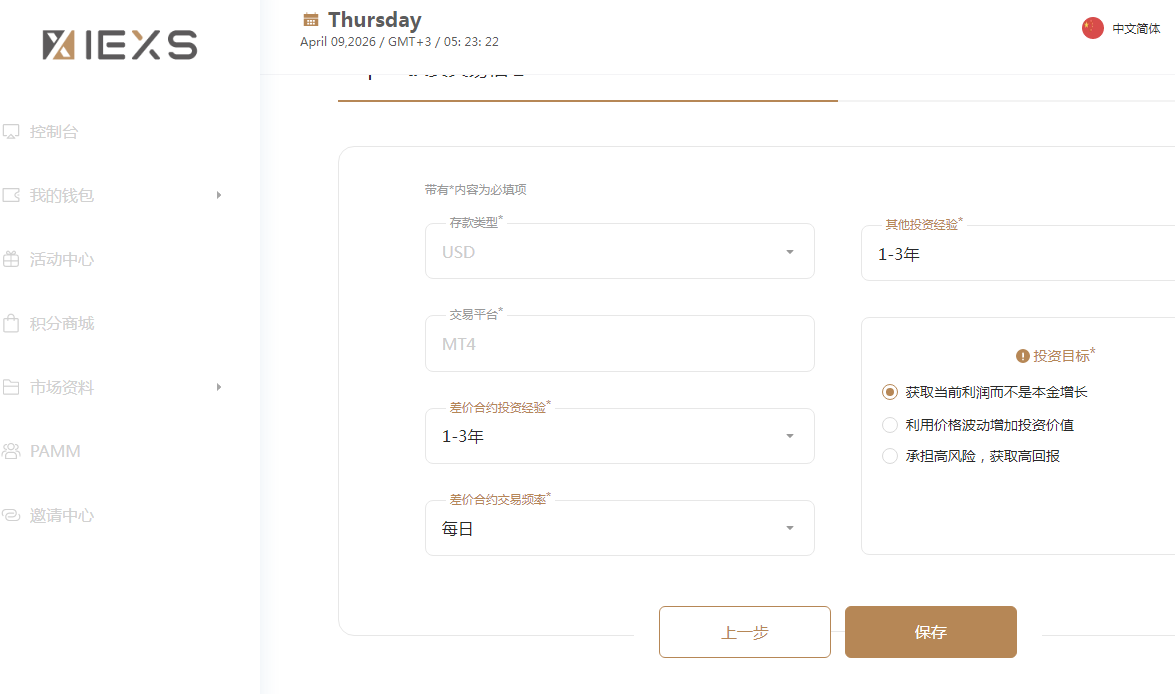Choose 承担高风险，获取高回报 radio option
Screen dimensions: 1175x694
(890, 456)
